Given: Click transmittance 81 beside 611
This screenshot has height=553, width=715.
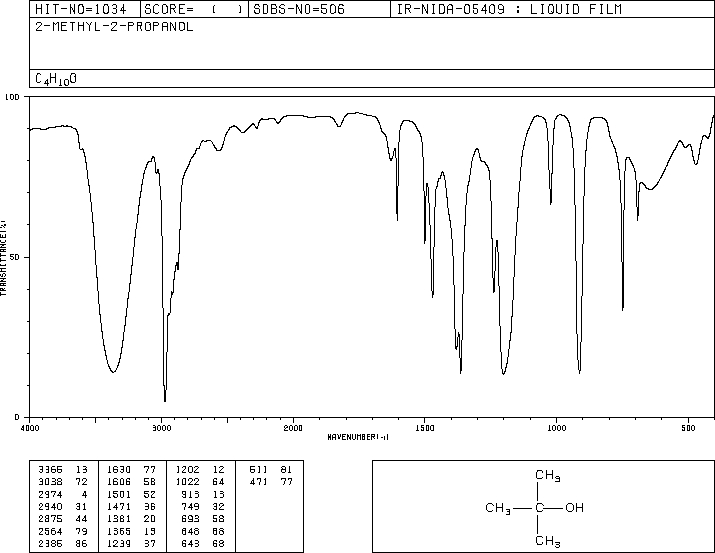Looking at the screenshot, I should coord(286,470).
